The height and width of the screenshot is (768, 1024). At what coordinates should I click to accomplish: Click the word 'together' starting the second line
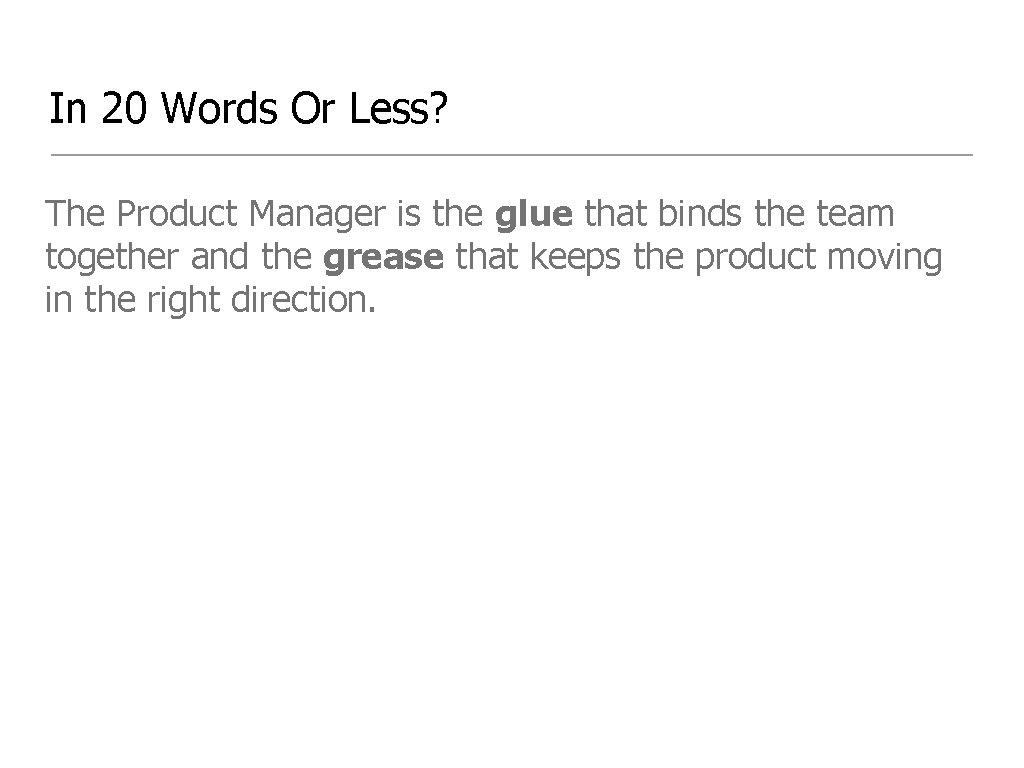pos(112,259)
